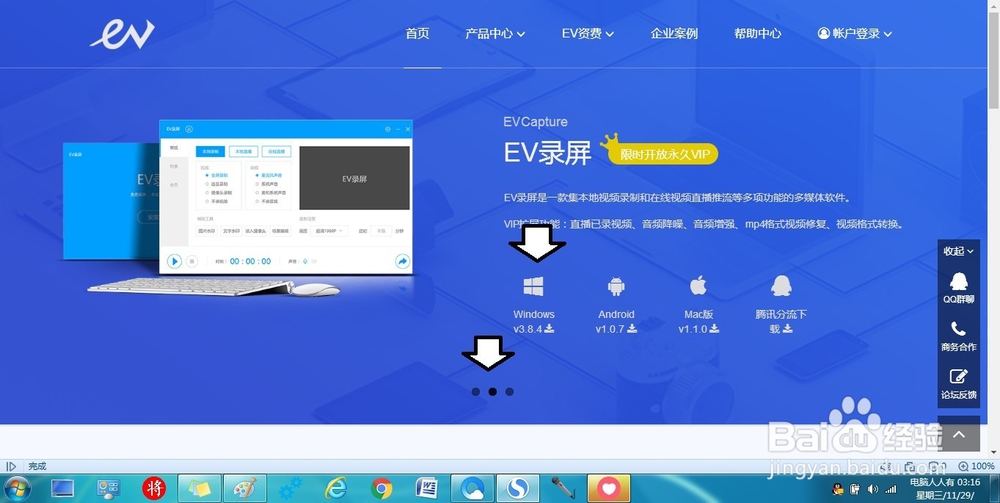Open the microphone app on the taskbar

pos(563,489)
